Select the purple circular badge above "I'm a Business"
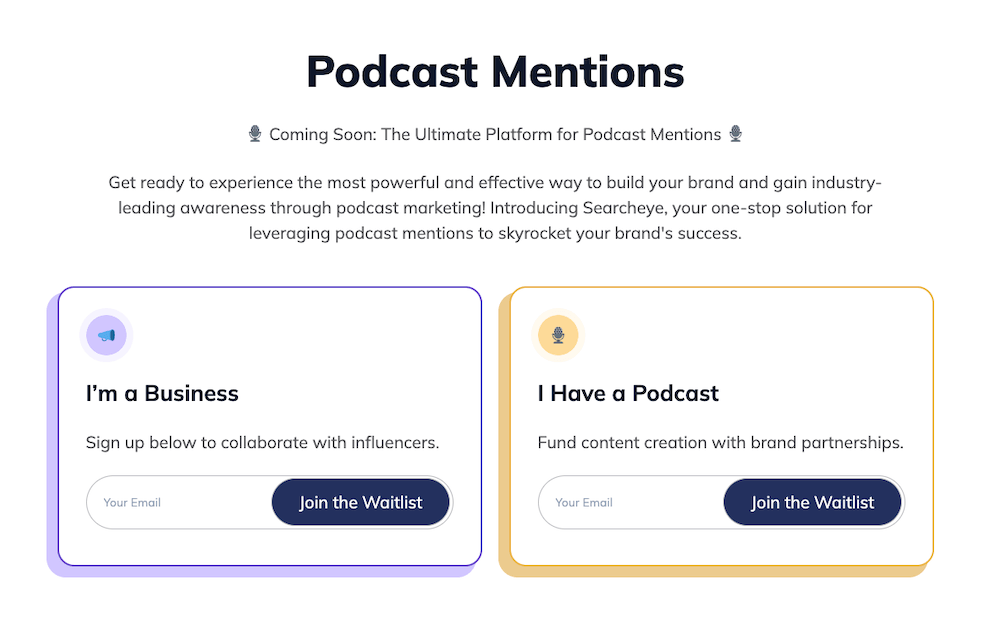Image resolution: width=1000 pixels, height=629 pixels. coord(107,335)
